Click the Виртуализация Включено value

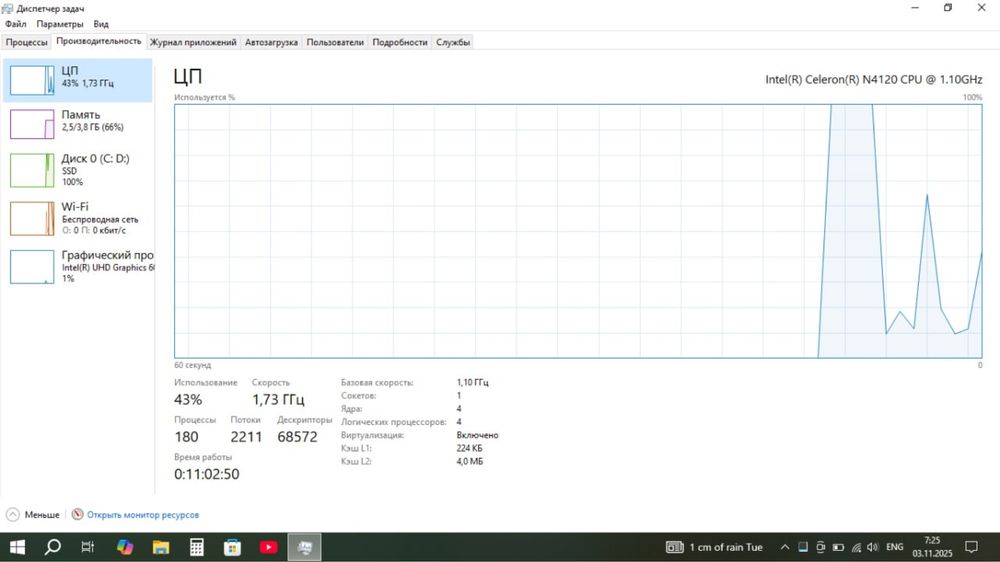click(478, 435)
